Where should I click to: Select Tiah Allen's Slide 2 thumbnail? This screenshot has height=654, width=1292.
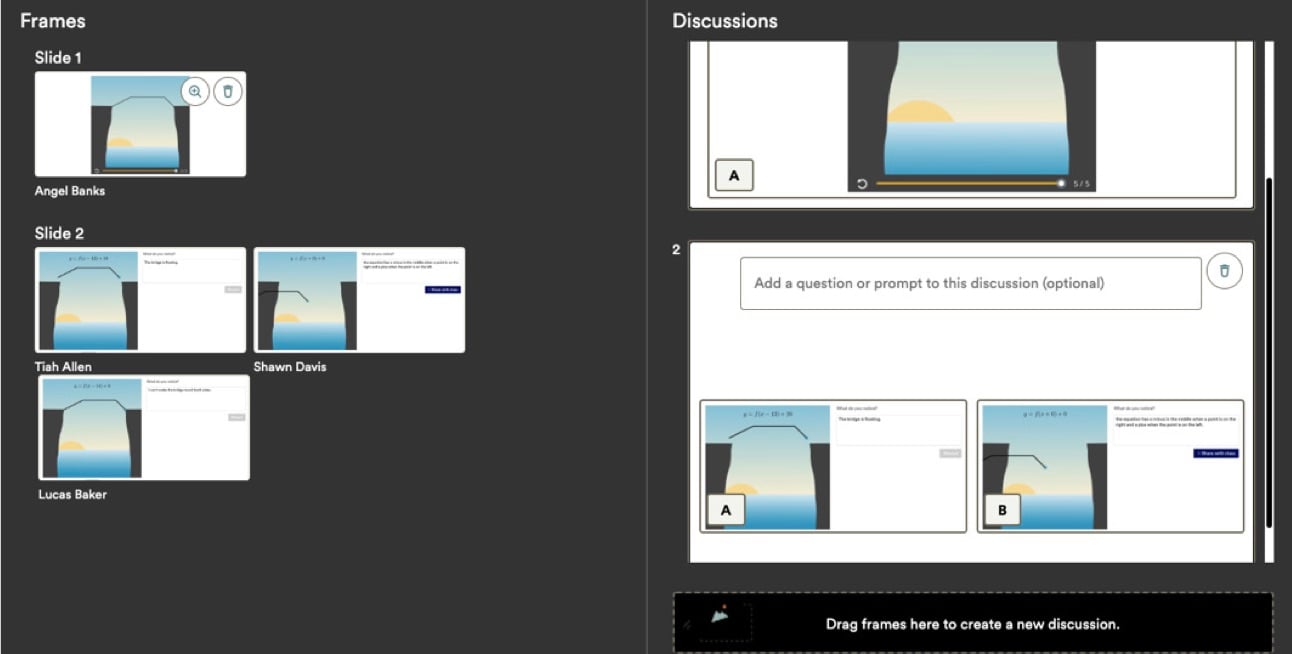coord(140,300)
